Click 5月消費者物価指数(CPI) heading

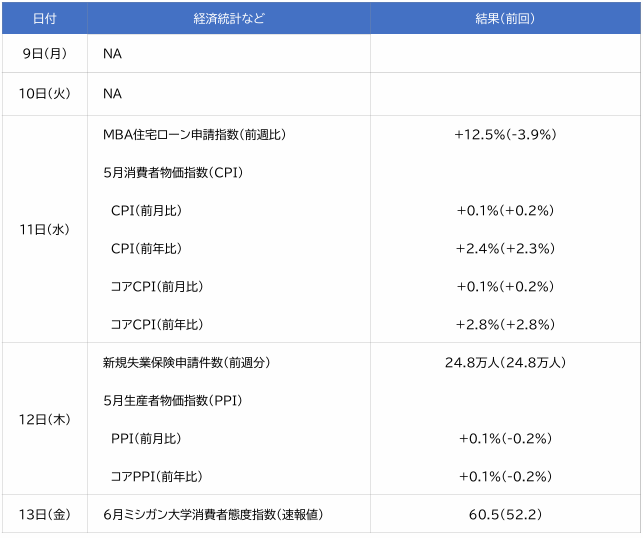[x=173, y=172]
